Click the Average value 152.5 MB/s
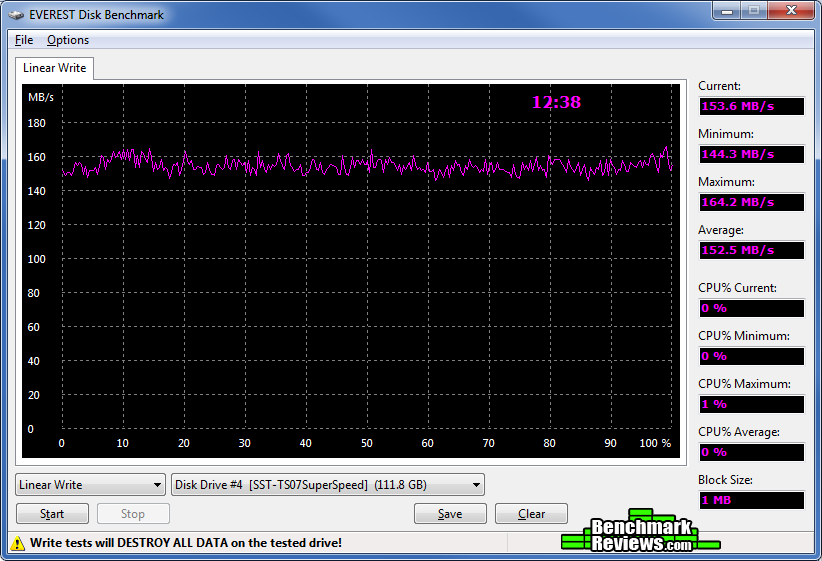Image resolution: width=822 pixels, height=561 pixels. click(752, 250)
